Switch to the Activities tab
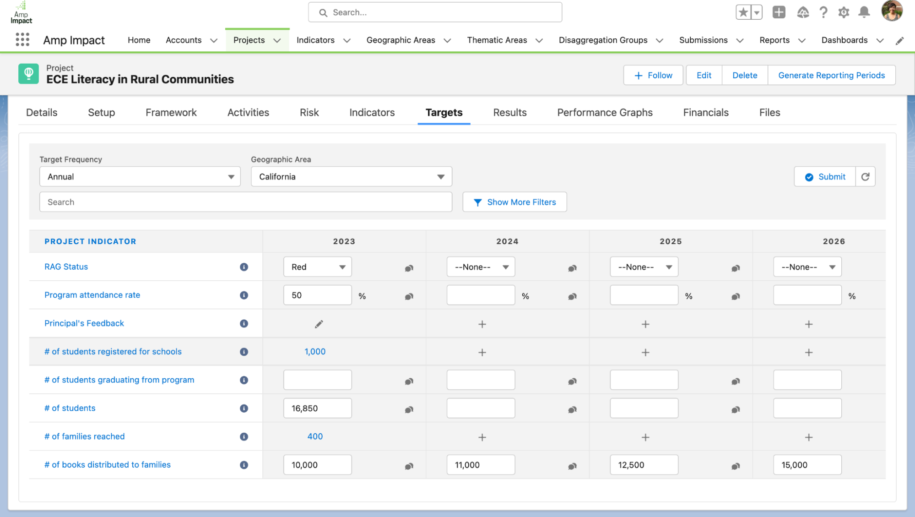915x517 pixels. pos(248,113)
